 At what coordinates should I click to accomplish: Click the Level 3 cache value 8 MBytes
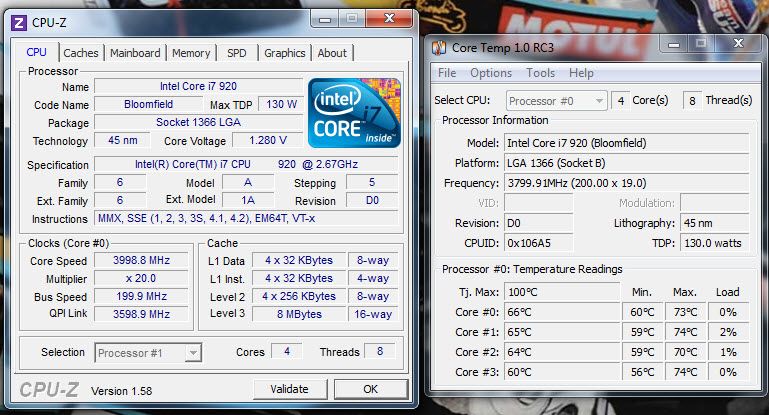click(299, 314)
